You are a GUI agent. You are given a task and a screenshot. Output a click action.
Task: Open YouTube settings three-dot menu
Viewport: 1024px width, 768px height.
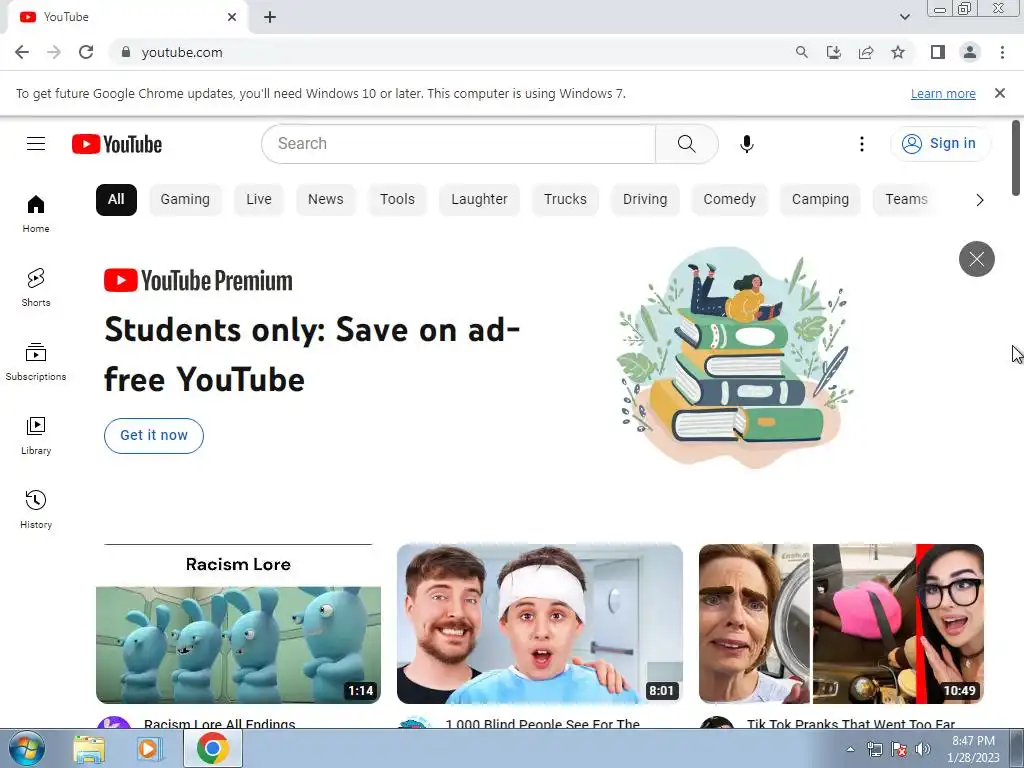(861, 144)
